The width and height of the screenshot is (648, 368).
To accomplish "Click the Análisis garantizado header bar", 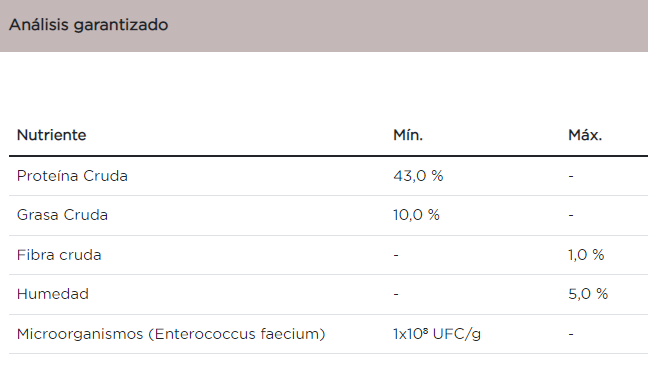I will pyautogui.click(x=324, y=26).
